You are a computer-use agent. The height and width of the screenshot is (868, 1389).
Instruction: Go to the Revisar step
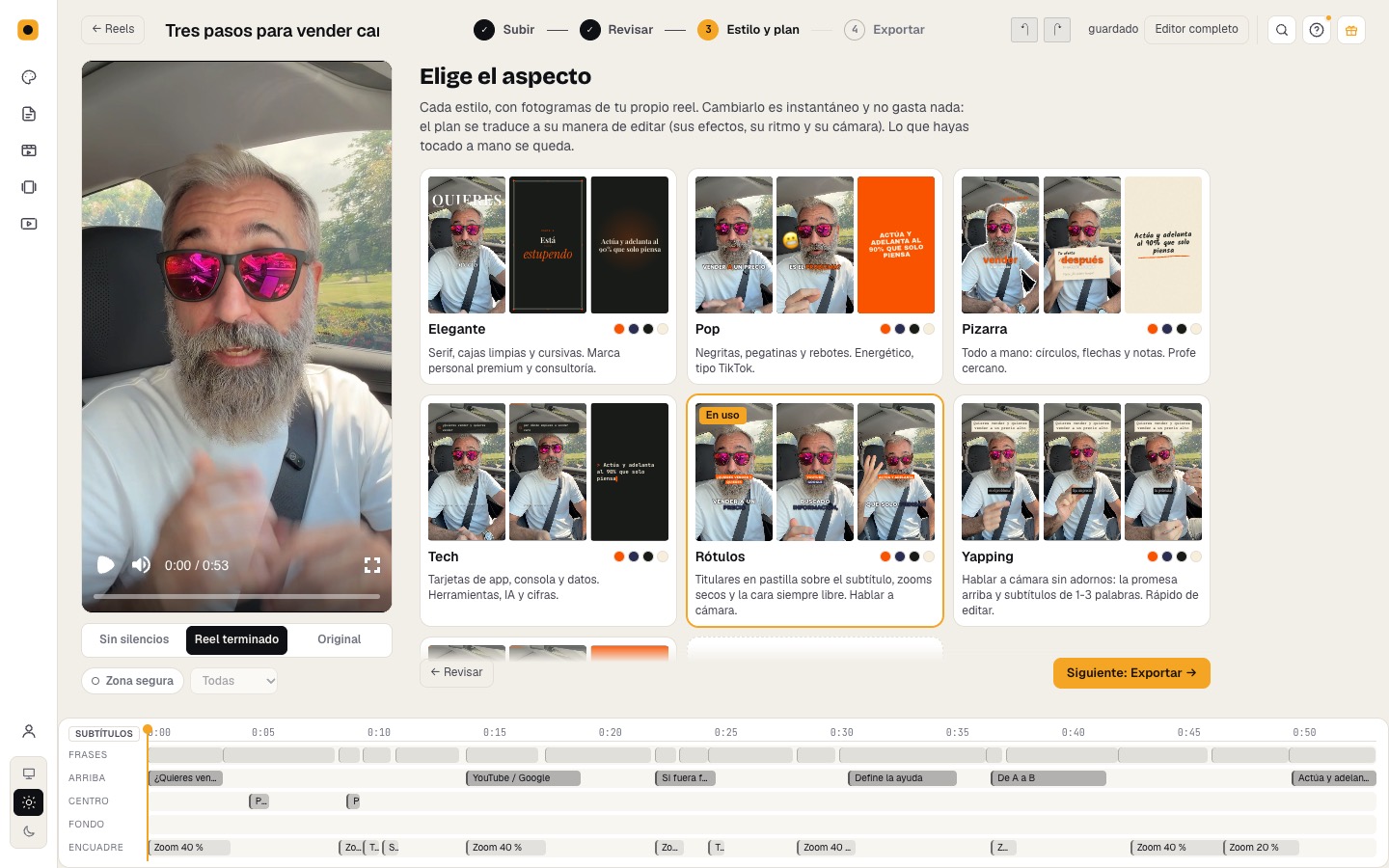[x=617, y=30]
